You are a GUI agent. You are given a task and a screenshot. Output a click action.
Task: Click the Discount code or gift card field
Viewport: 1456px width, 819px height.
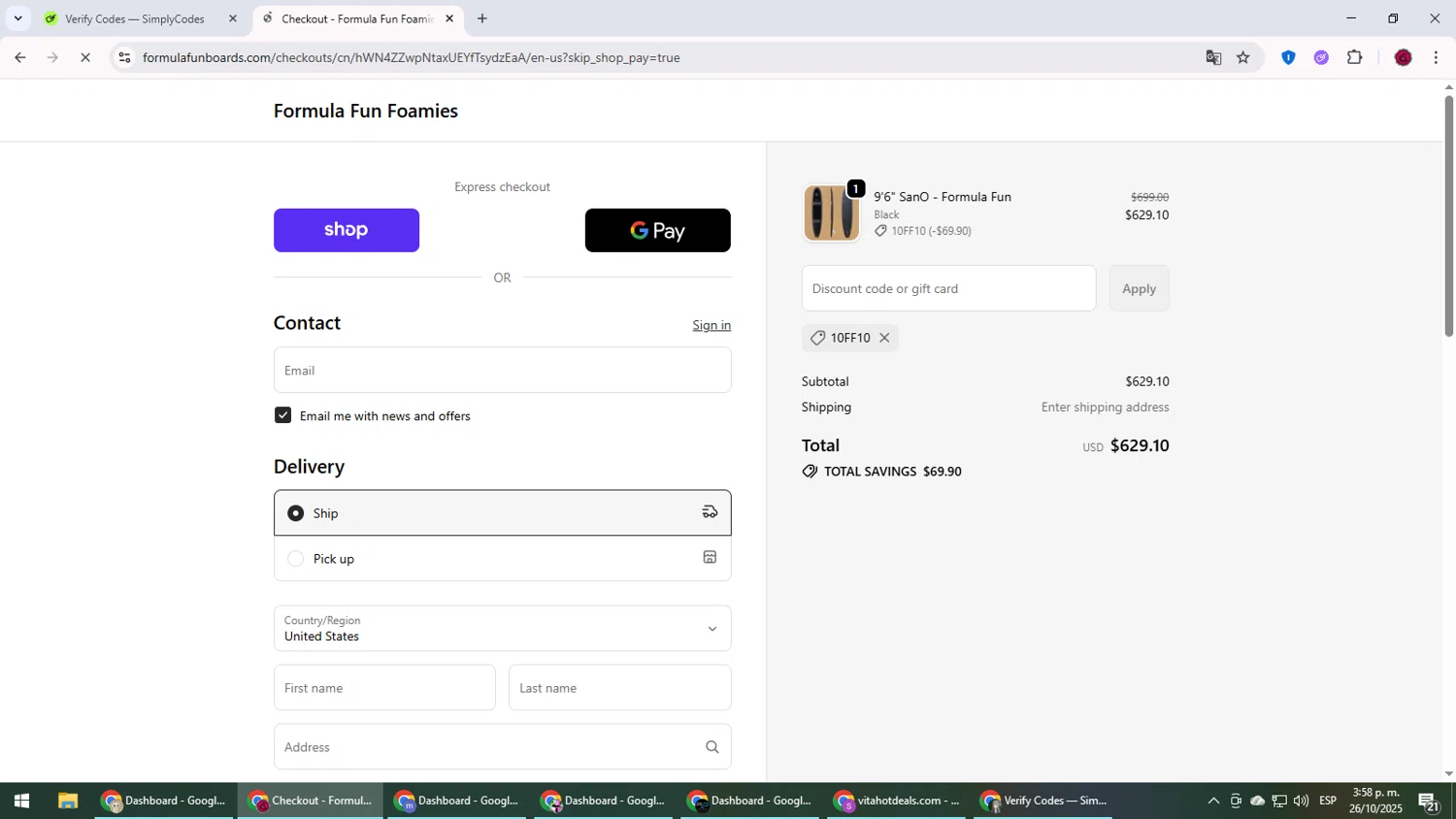(948, 288)
